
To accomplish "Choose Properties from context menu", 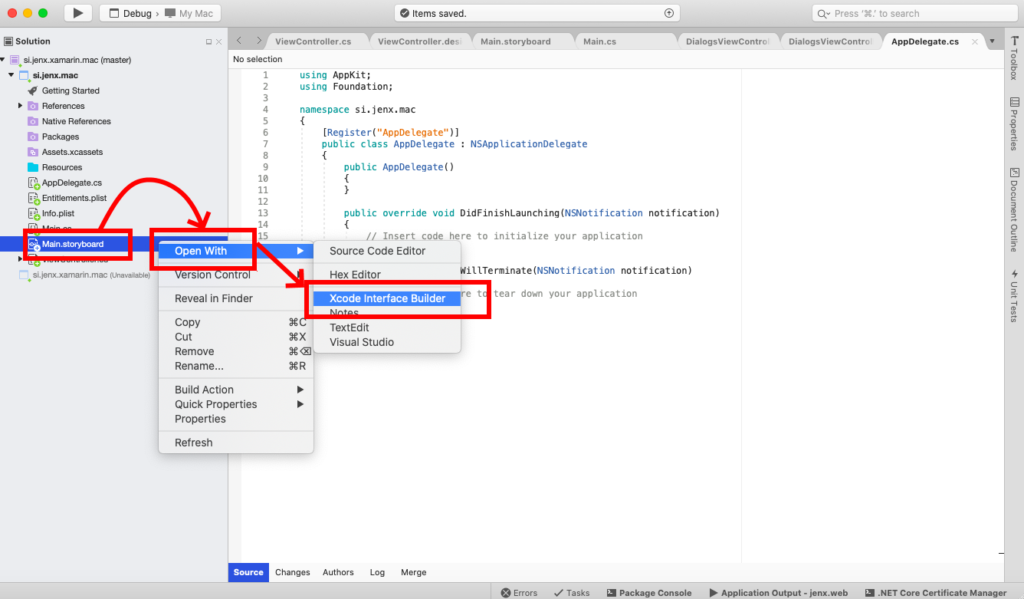I will coord(236,419).
